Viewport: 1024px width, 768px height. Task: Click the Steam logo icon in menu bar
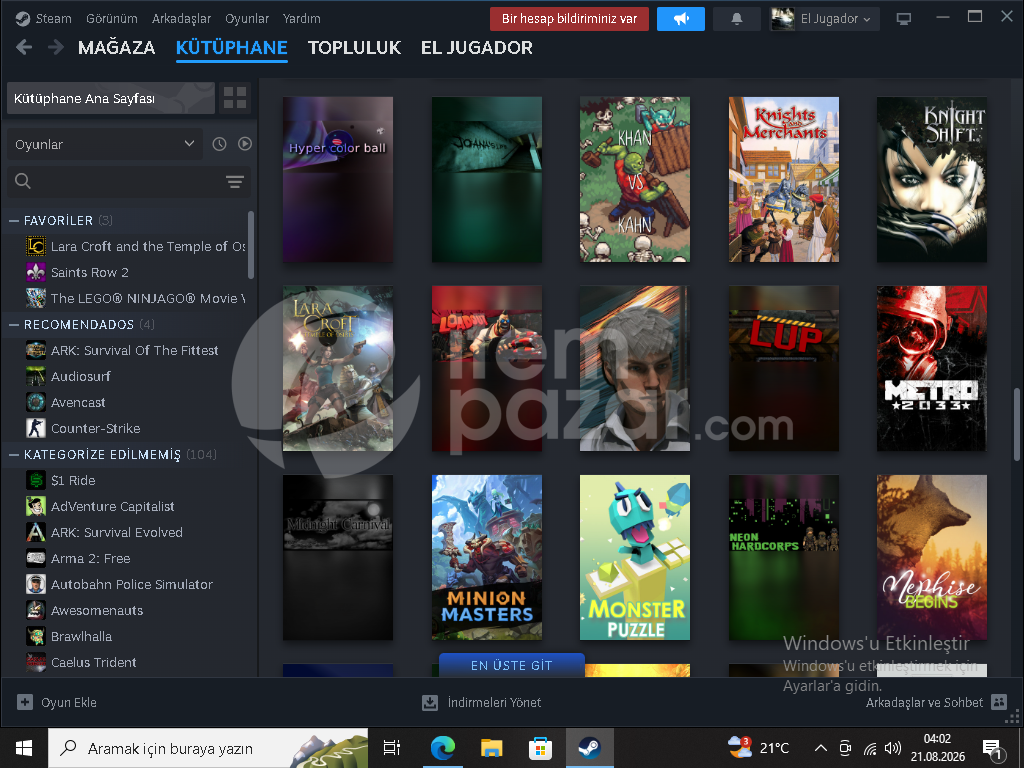click(22, 18)
